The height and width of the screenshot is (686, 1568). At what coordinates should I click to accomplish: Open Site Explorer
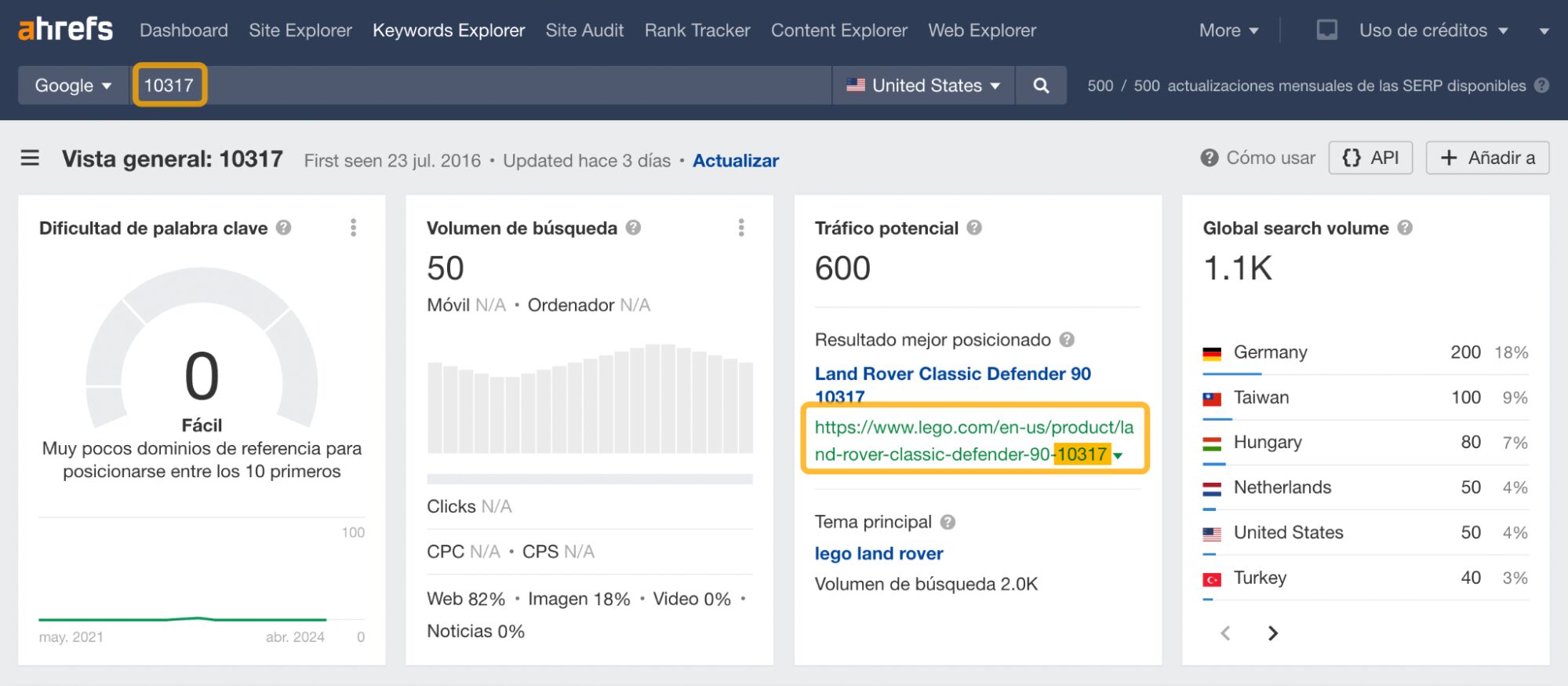click(300, 31)
